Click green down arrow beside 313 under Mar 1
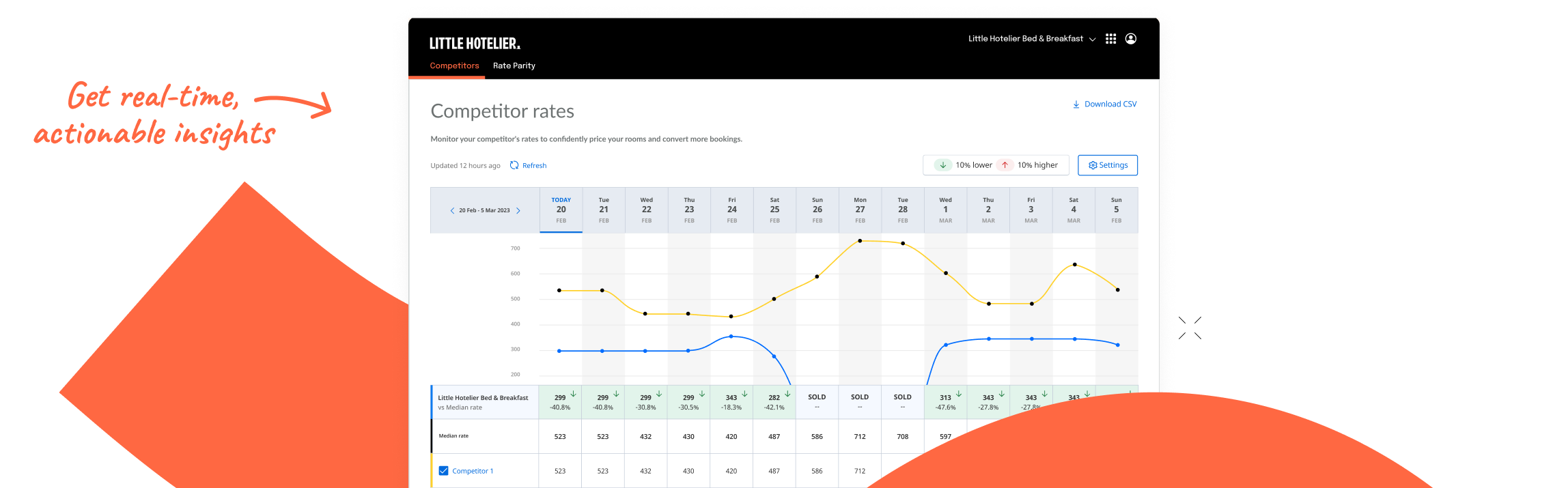This screenshot has width=1568, height=488. tap(959, 394)
